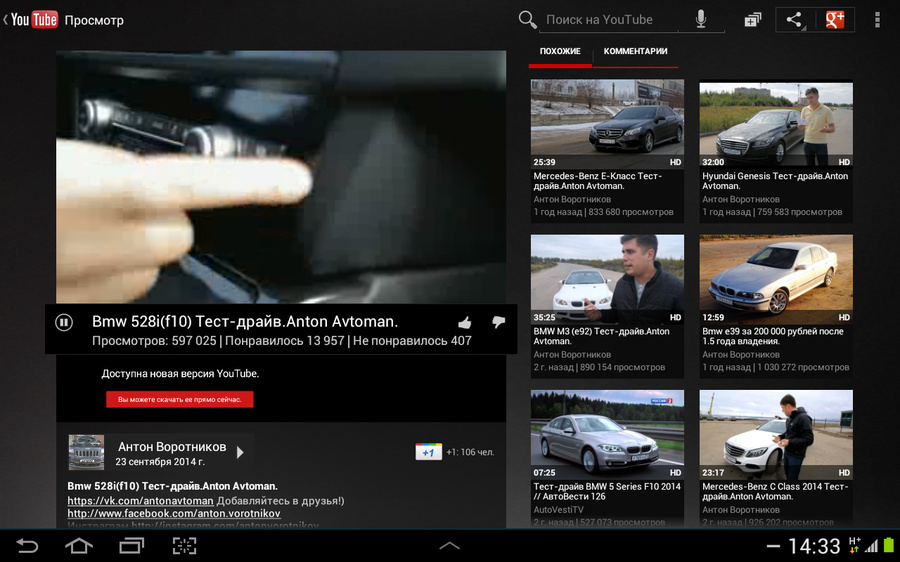This screenshot has height=562, width=900.
Task: Open the three-dot overflow menu
Action: pos(877,20)
